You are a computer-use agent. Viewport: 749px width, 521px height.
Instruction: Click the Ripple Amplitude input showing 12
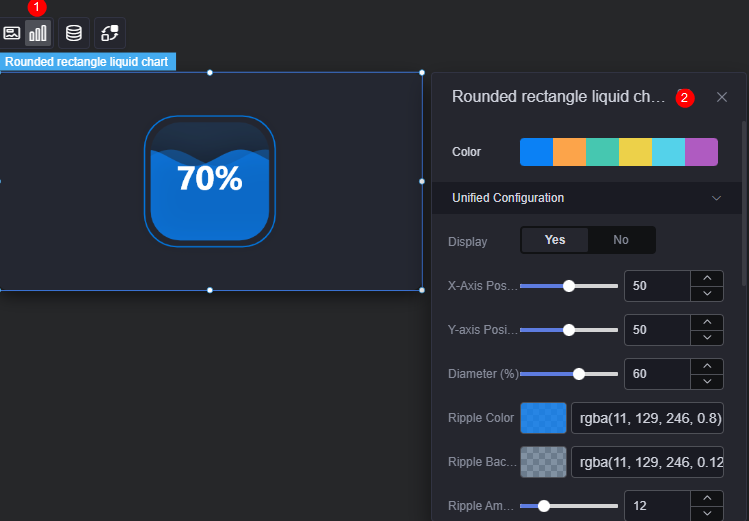pyautogui.click(x=657, y=506)
